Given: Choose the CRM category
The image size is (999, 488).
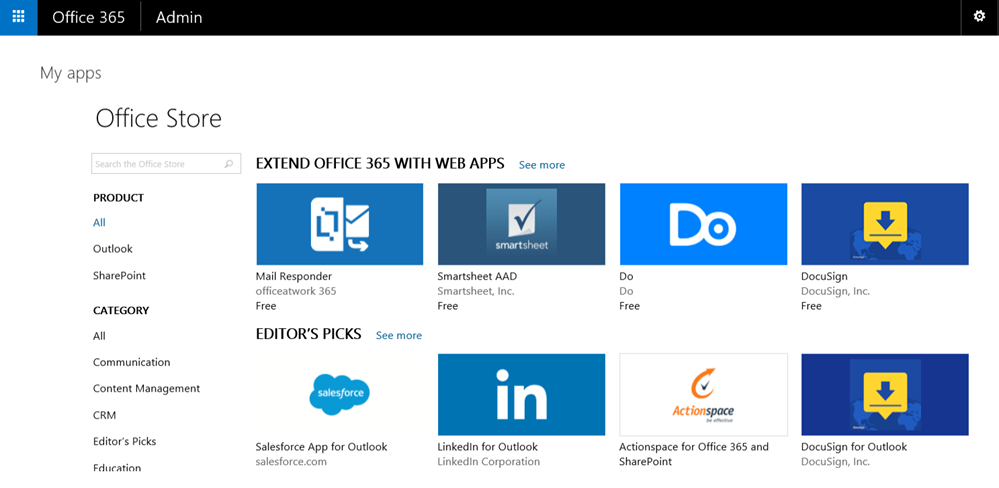Looking at the screenshot, I should tap(104, 415).
